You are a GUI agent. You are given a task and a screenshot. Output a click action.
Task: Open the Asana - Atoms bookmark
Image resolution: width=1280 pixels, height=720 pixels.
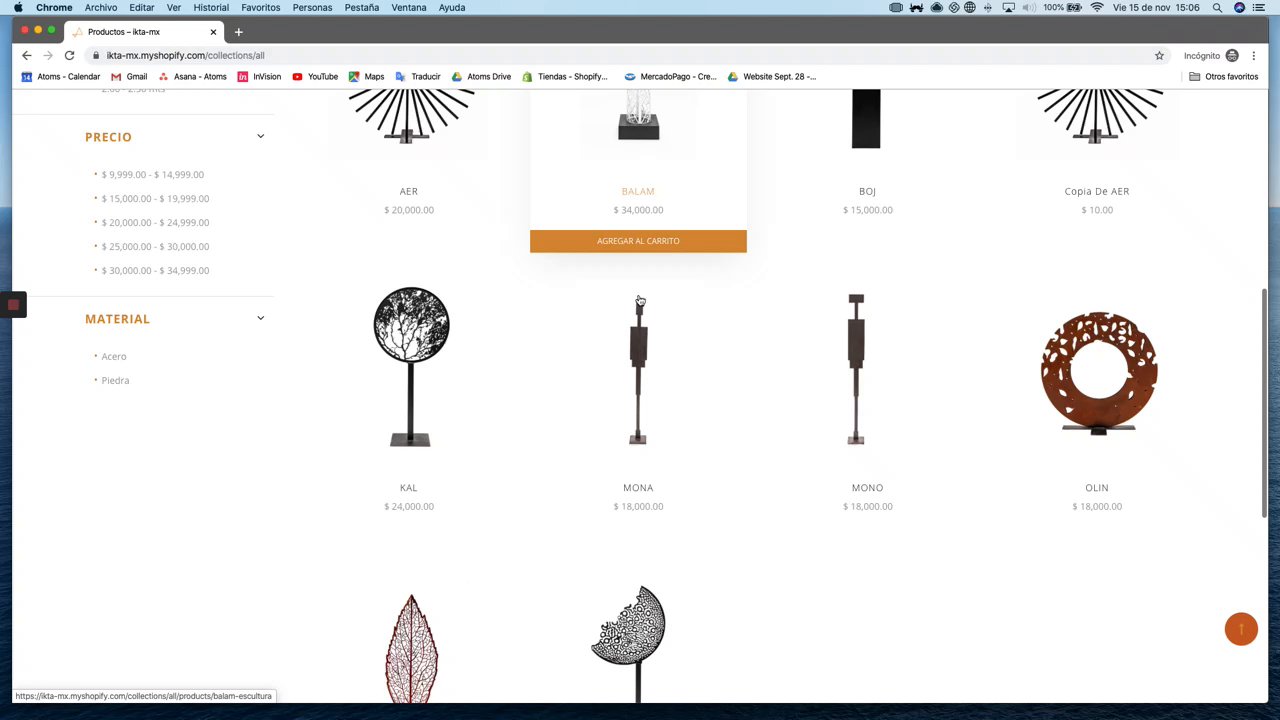point(193,76)
